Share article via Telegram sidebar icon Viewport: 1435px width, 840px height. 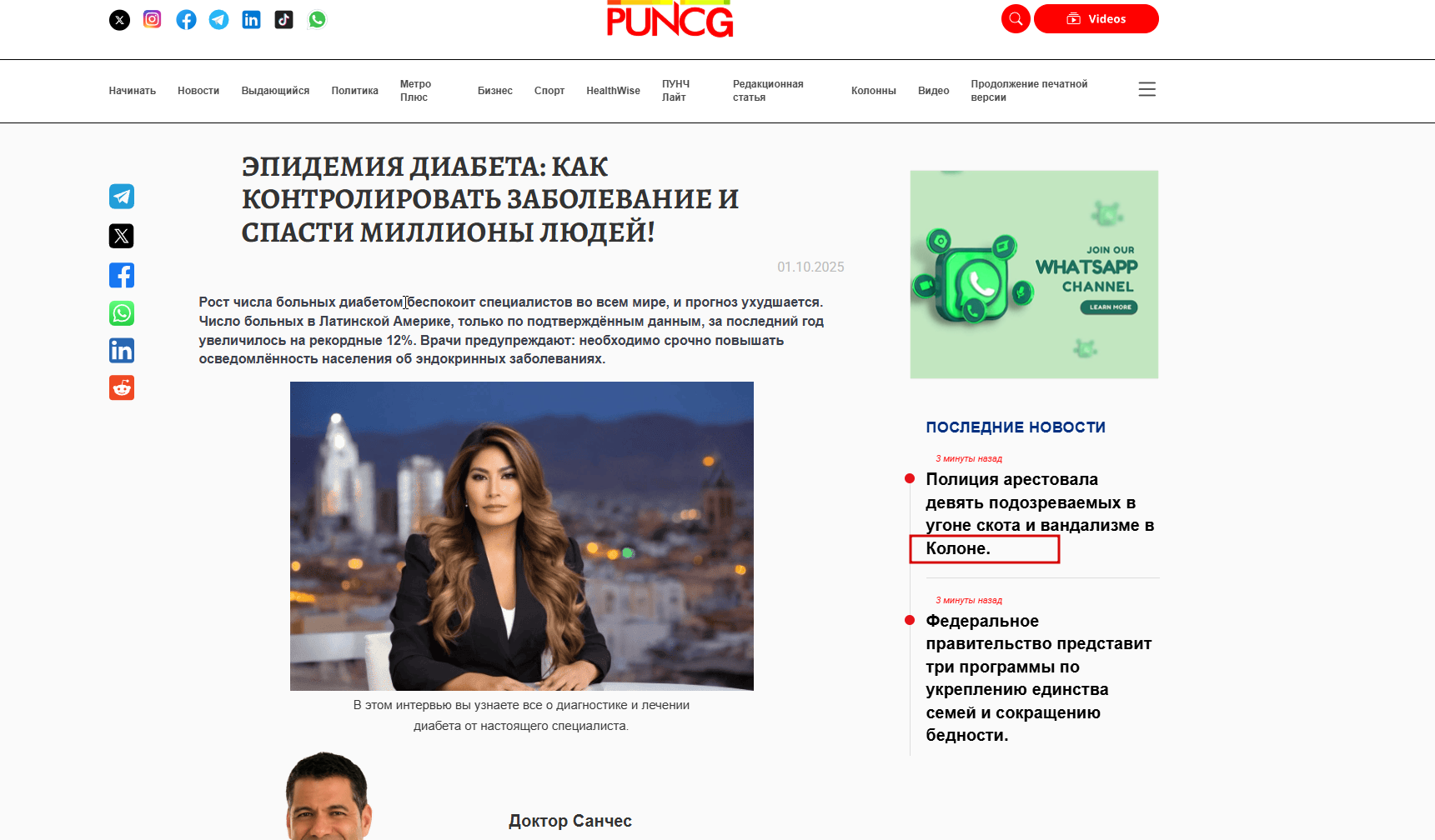[x=122, y=197]
